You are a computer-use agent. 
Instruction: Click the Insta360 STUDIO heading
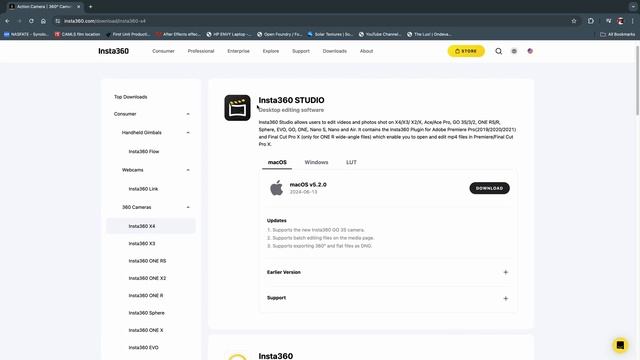coord(291,100)
